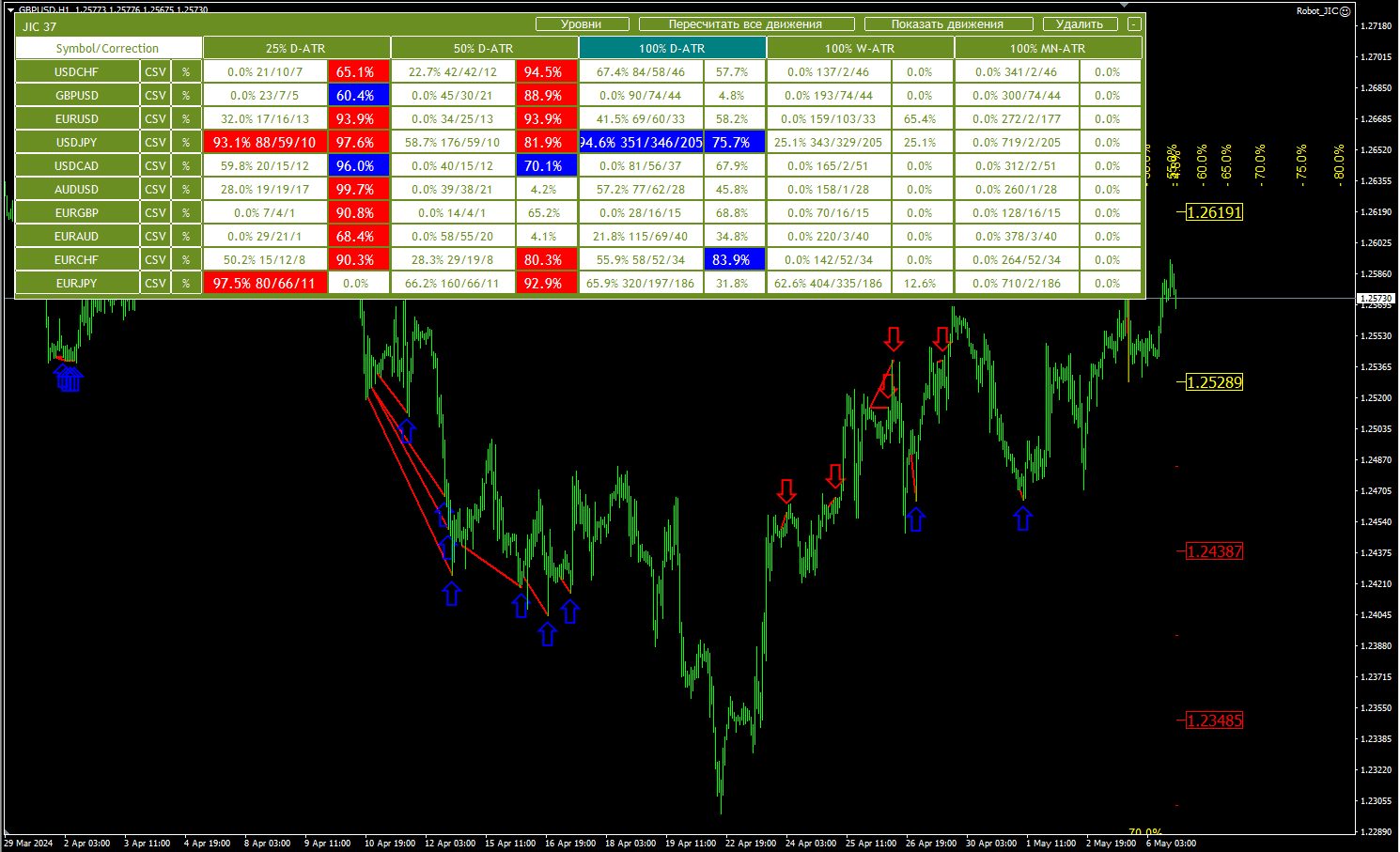The width and height of the screenshot is (1400, 852).
Task: Click the CSV button for EURJPY
Action: coord(155,283)
